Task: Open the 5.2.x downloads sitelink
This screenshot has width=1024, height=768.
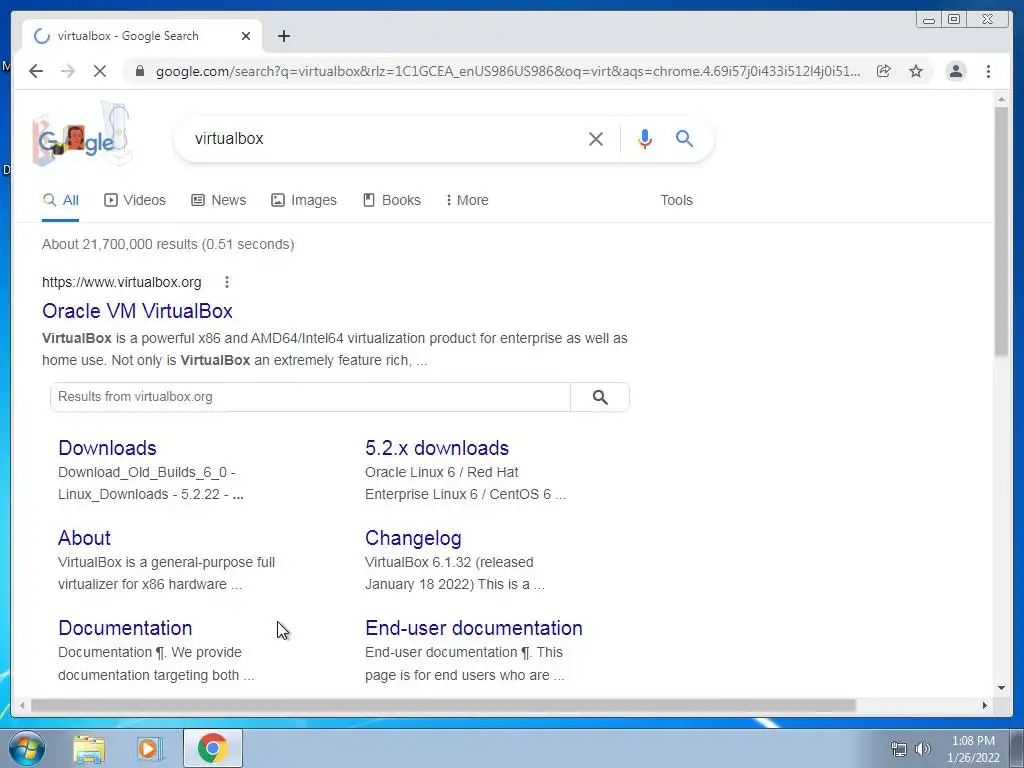Action: tap(437, 448)
